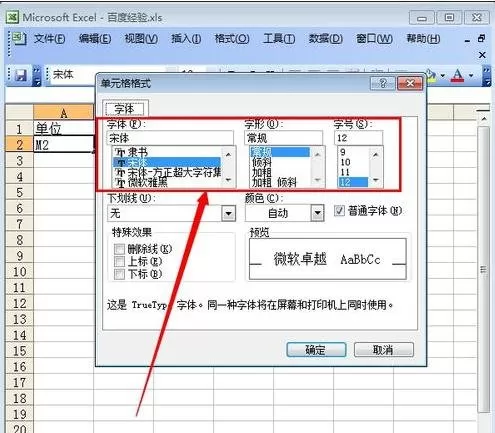Click the 取消 button
The width and height of the screenshot is (495, 433).
coord(383,350)
